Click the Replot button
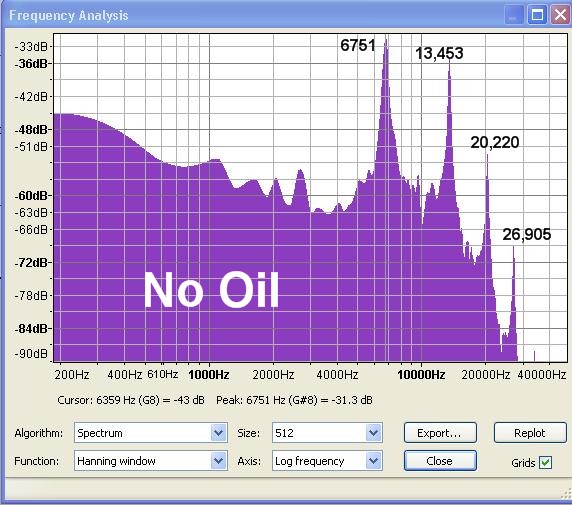Screen dimensions: 572x505 [x=530, y=433]
